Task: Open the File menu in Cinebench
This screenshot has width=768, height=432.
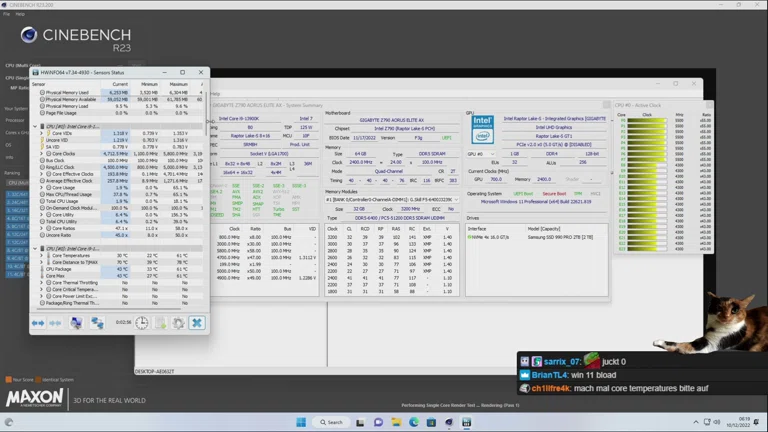Action: (8, 14)
